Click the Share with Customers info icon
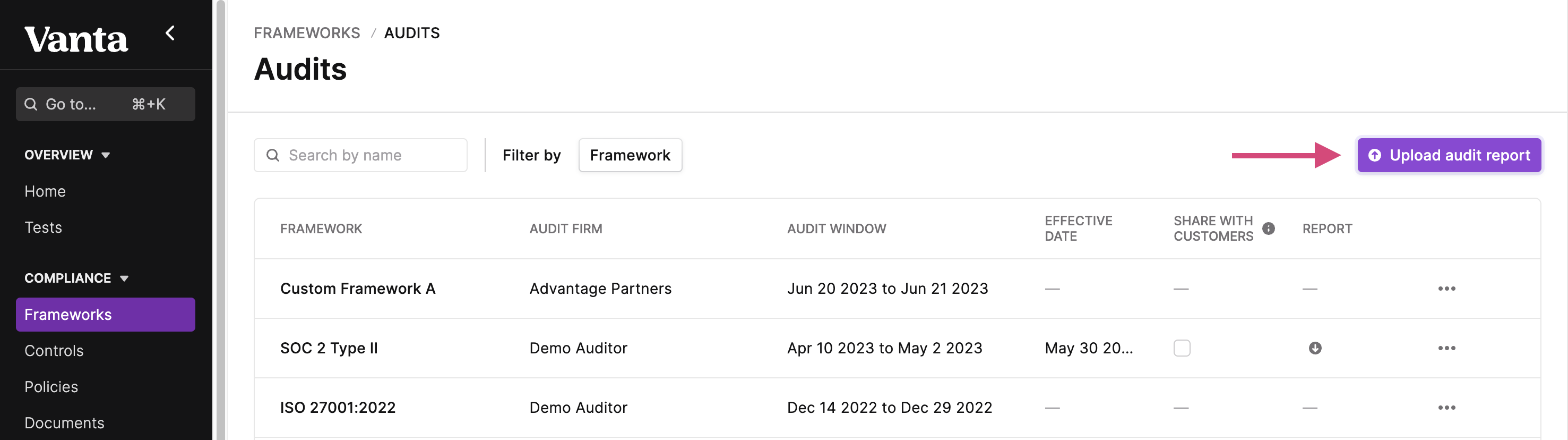The height and width of the screenshot is (440, 1568). pos(1268,229)
